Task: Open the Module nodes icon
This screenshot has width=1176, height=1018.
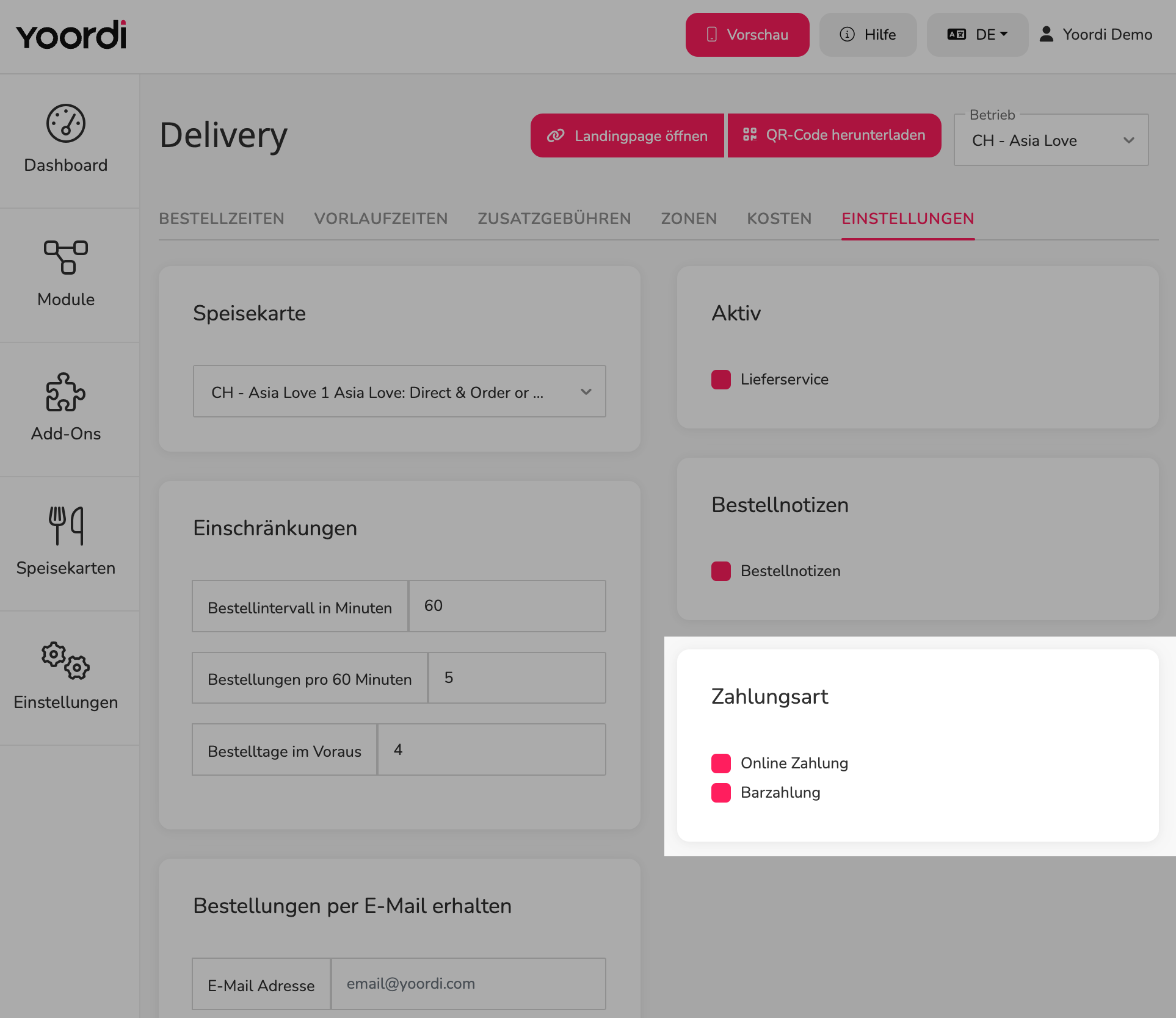Action: [66, 257]
